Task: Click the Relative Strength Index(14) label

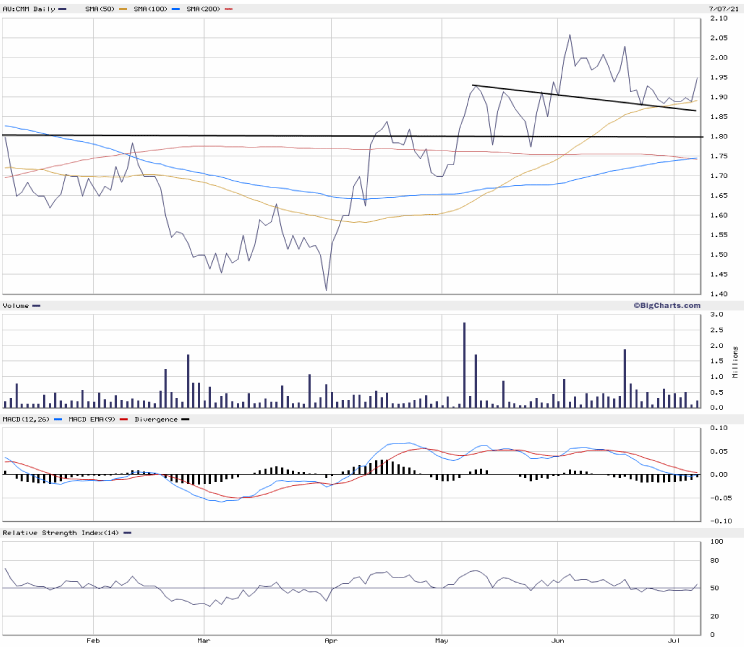Action: [x=60, y=532]
